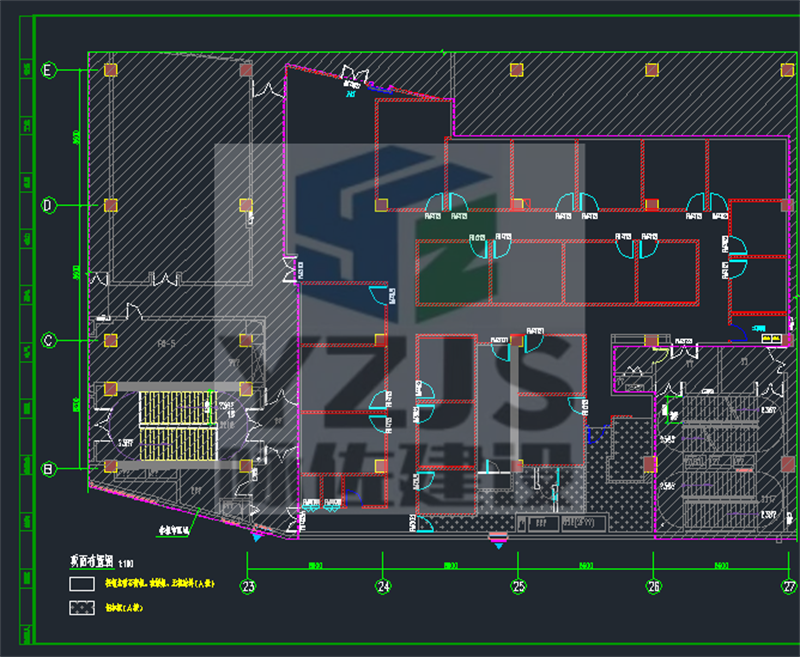The height and width of the screenshot is (657, 800).
Task: Select column grid bubble 24
Action: point(383,587)
